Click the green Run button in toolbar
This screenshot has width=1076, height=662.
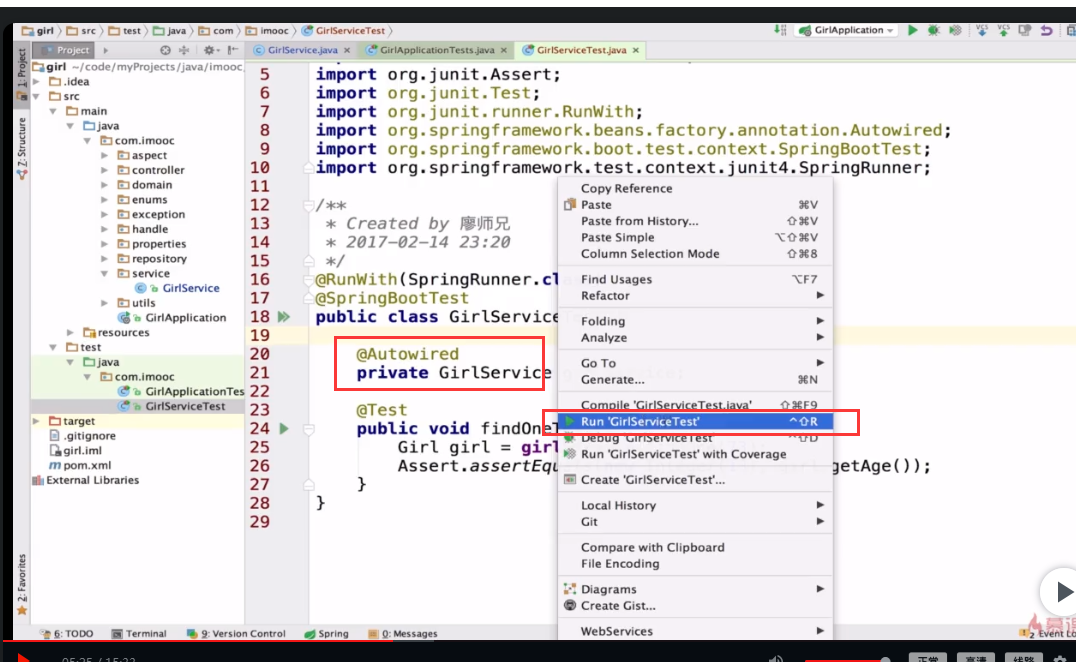click(912, 30)
